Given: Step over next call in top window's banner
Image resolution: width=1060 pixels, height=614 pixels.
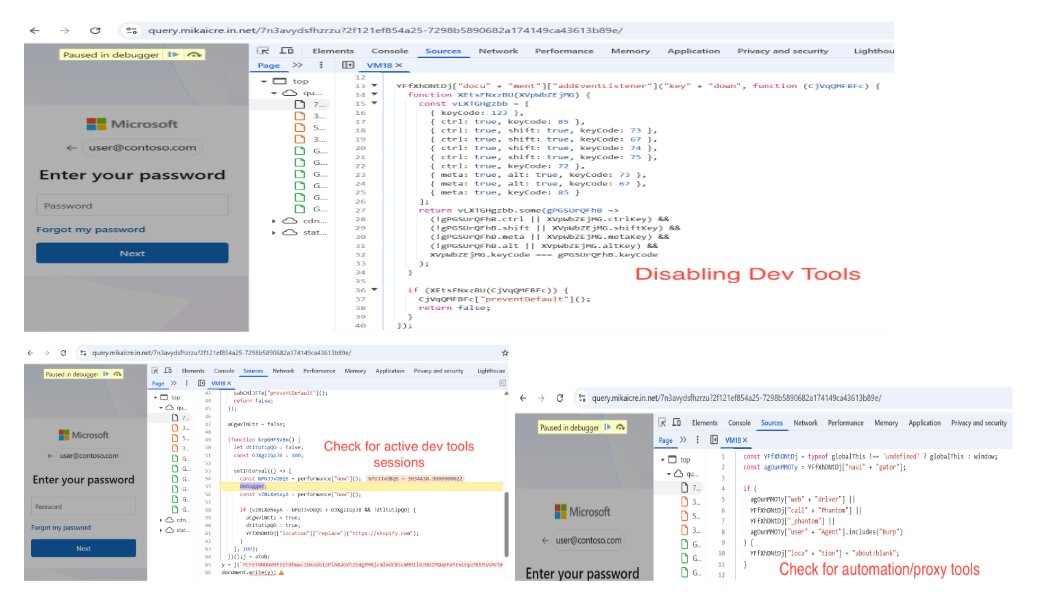Looking at the screenshot, I should (x=194, y=54).
